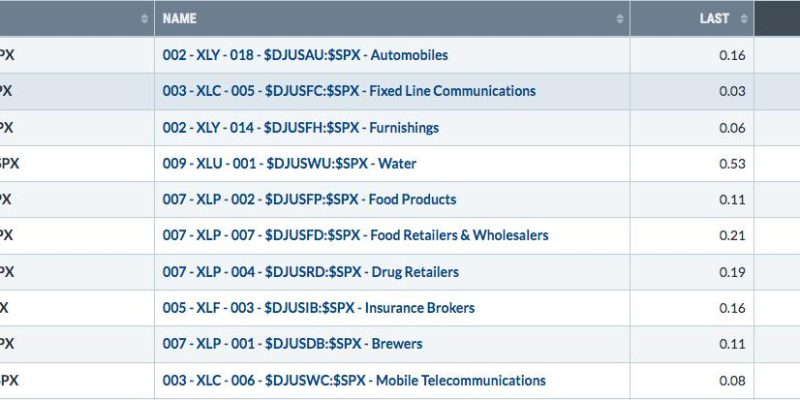Click the 0.53 last value for Water
800x400 pixels.
click(x=732, y=164)
